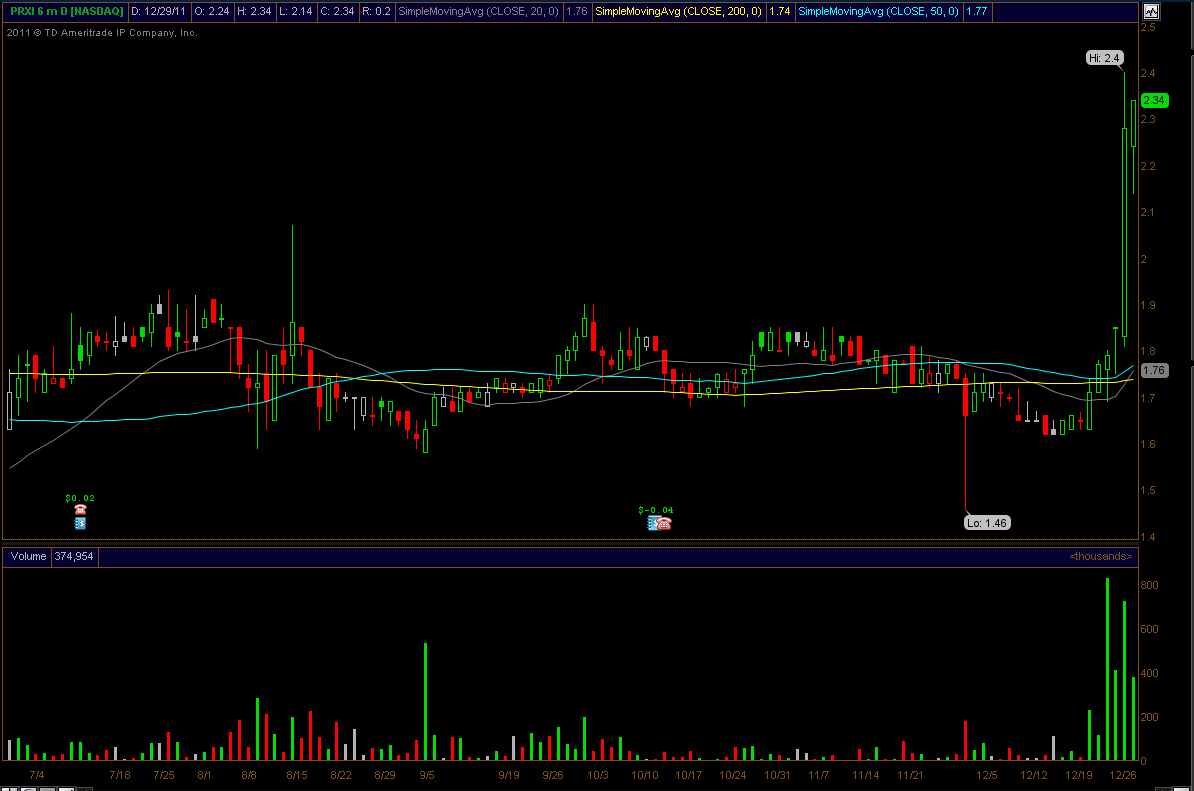The width and height of the screenshot is (1194, 791).
Task: Click the Hi: 2.4 price bubble
Action: pos(1104,58)
